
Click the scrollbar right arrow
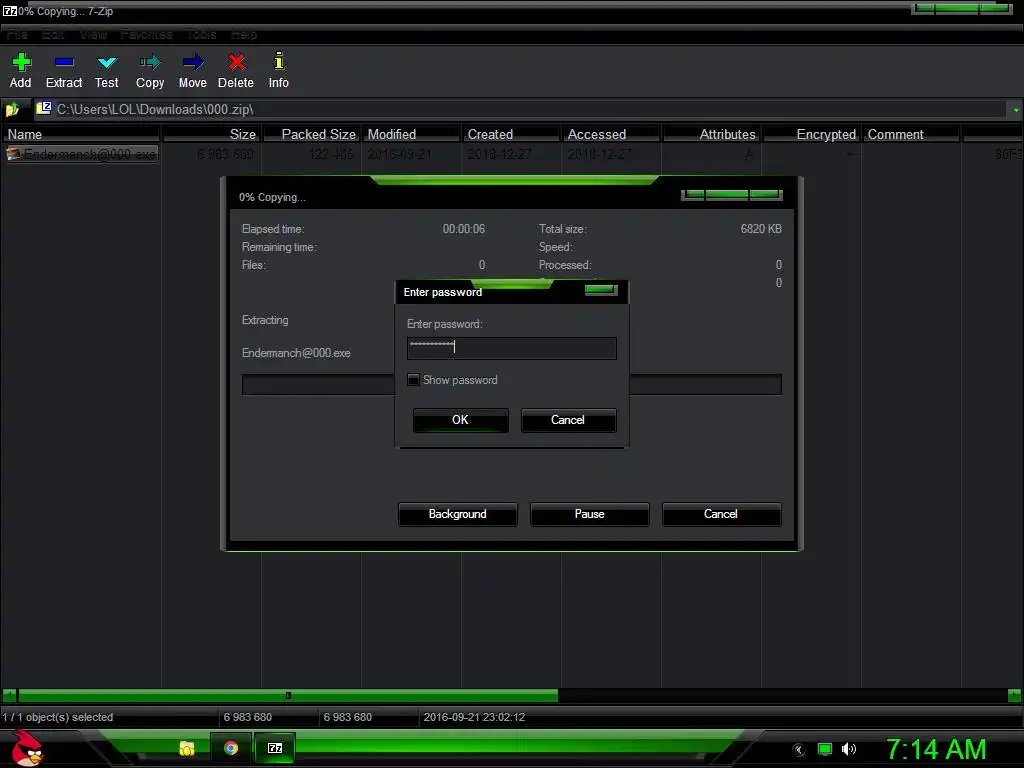point(1014,696)
